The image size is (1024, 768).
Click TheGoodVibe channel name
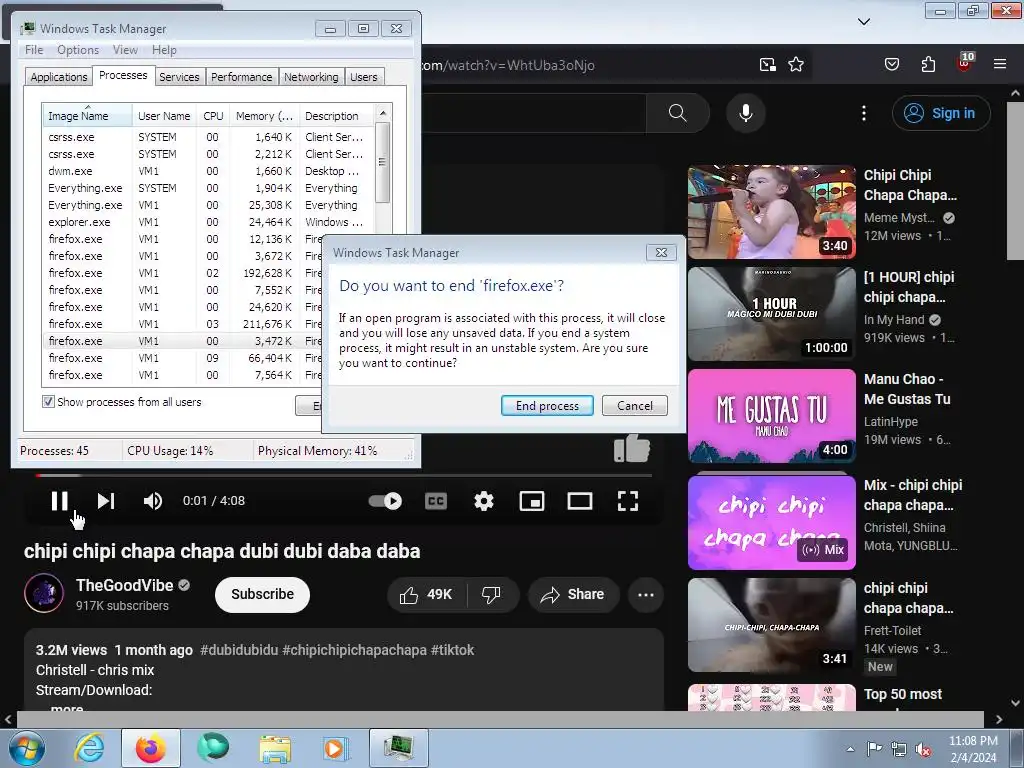pos(124,585)
